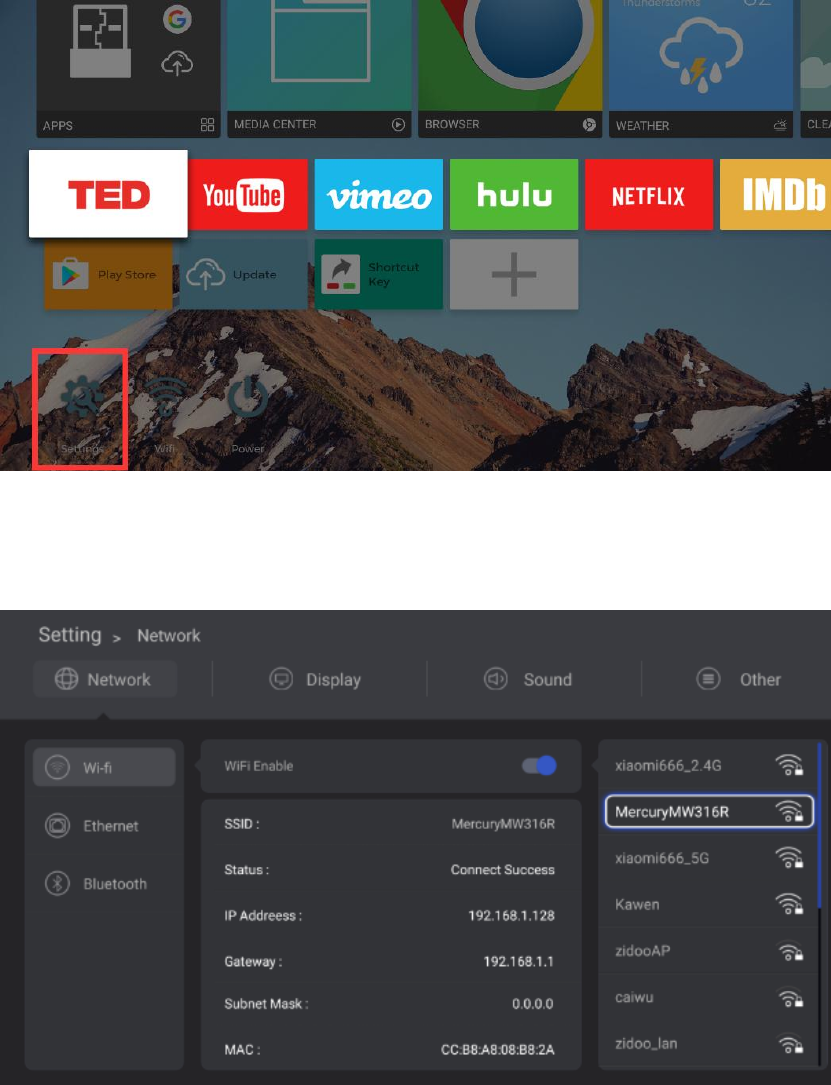Open the APPS tile
The width and height of the screenshot is (831, 1085).
(x=128, y=69)
